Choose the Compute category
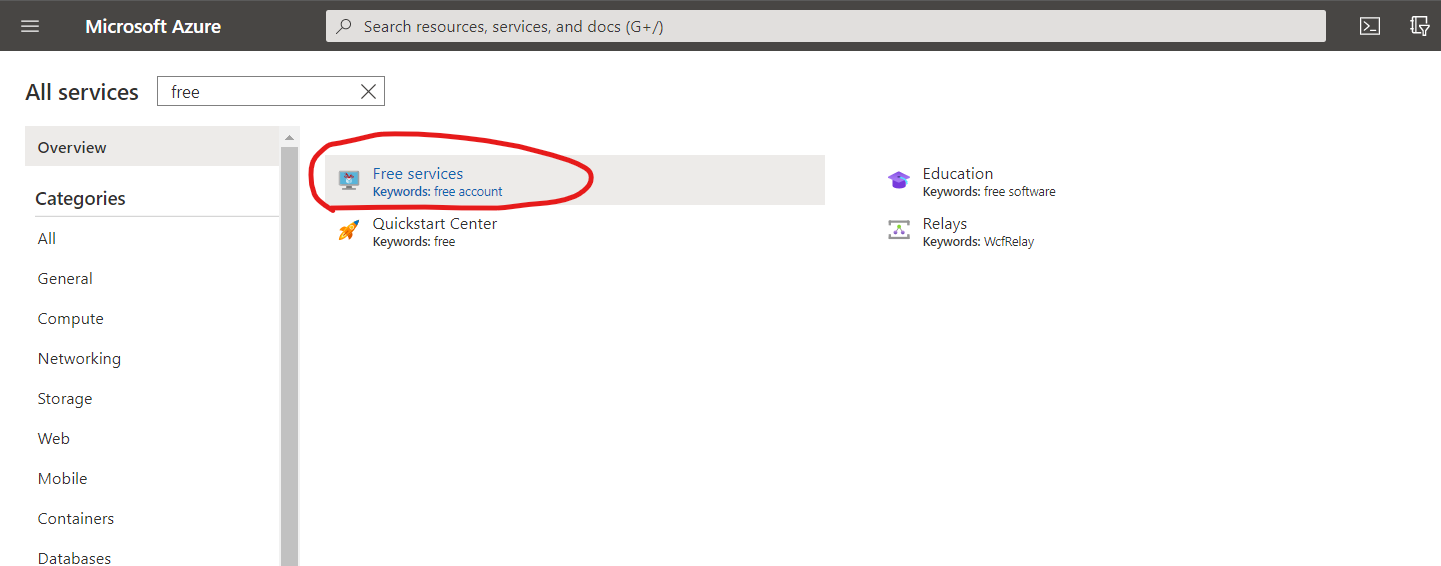Screen dimensions: 1441x566 point(70,319)
